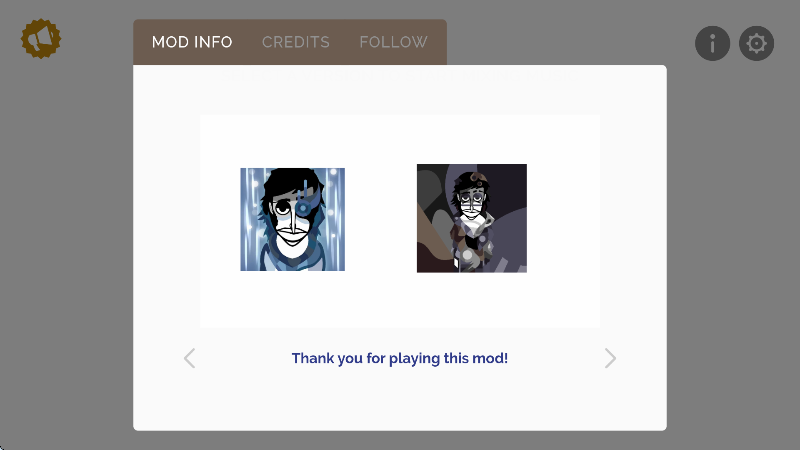This screenshot has height=450, width=800.
Task: Go to previous slide with left chevron
Action: (189, 358)
